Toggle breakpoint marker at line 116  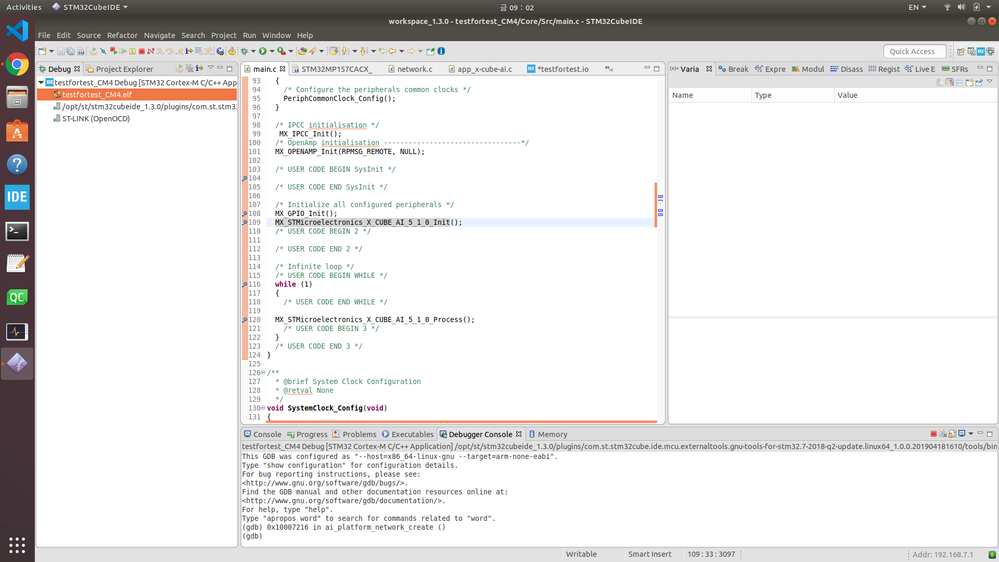pos(245,284)
